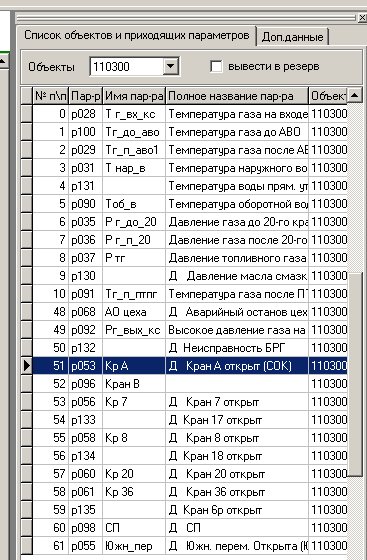Image resolution: width=367 pixels, height=560 pixels.
Task: Select cell 'Д Кран А открыт (СОК)'
Action: click(x=237, y=366)
